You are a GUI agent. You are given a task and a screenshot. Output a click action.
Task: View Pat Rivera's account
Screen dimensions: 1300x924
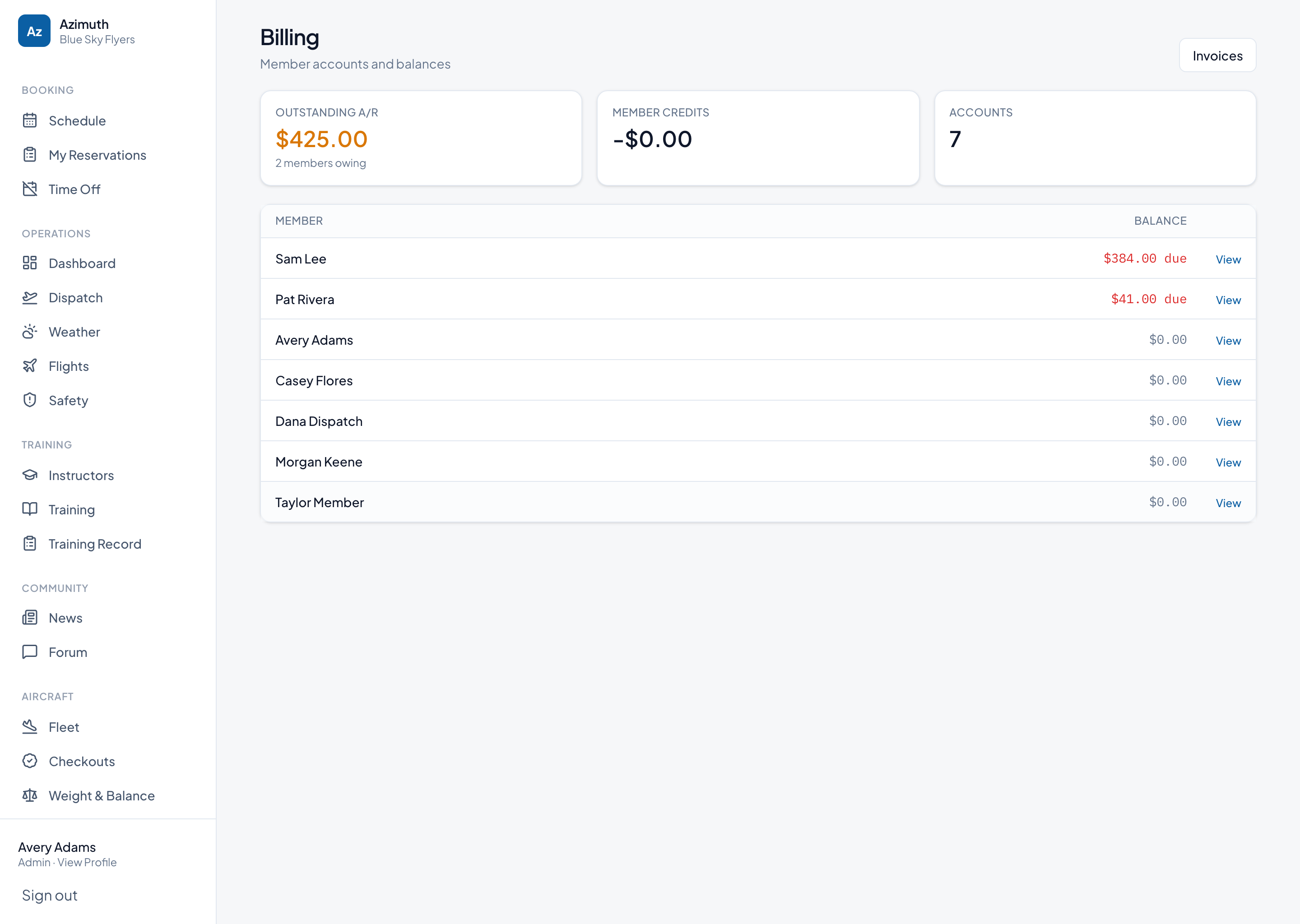[1228, 300]
